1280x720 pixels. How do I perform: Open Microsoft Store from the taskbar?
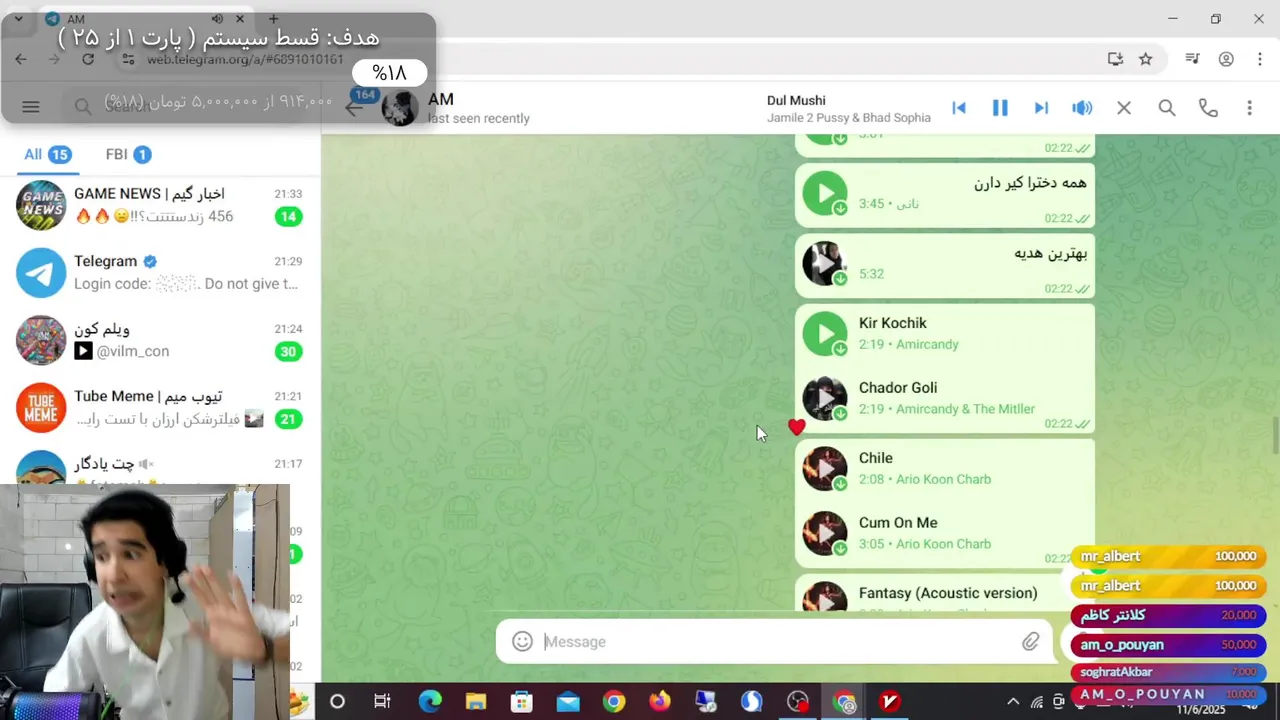point(522,702)
